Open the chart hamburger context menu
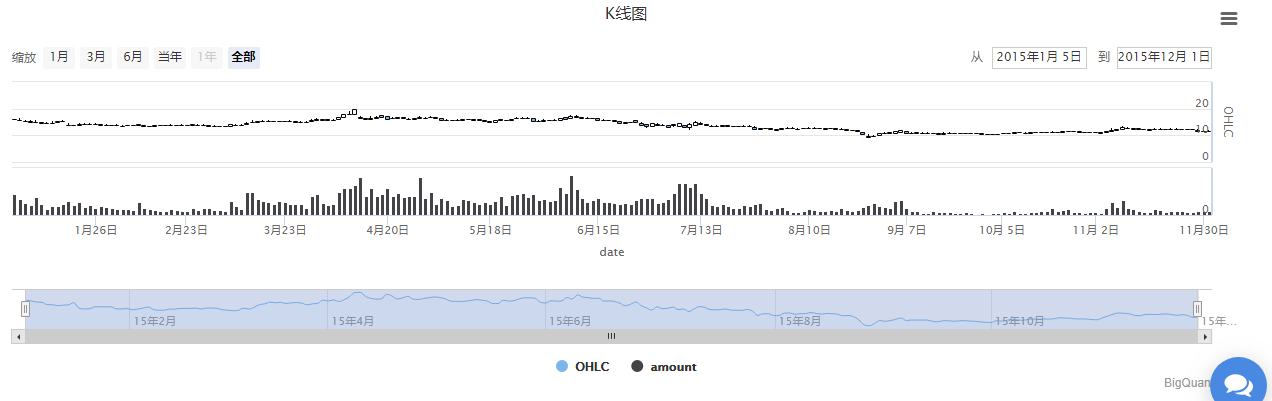This screenshot has width=1272, height=401. (x=1229, y=19)
